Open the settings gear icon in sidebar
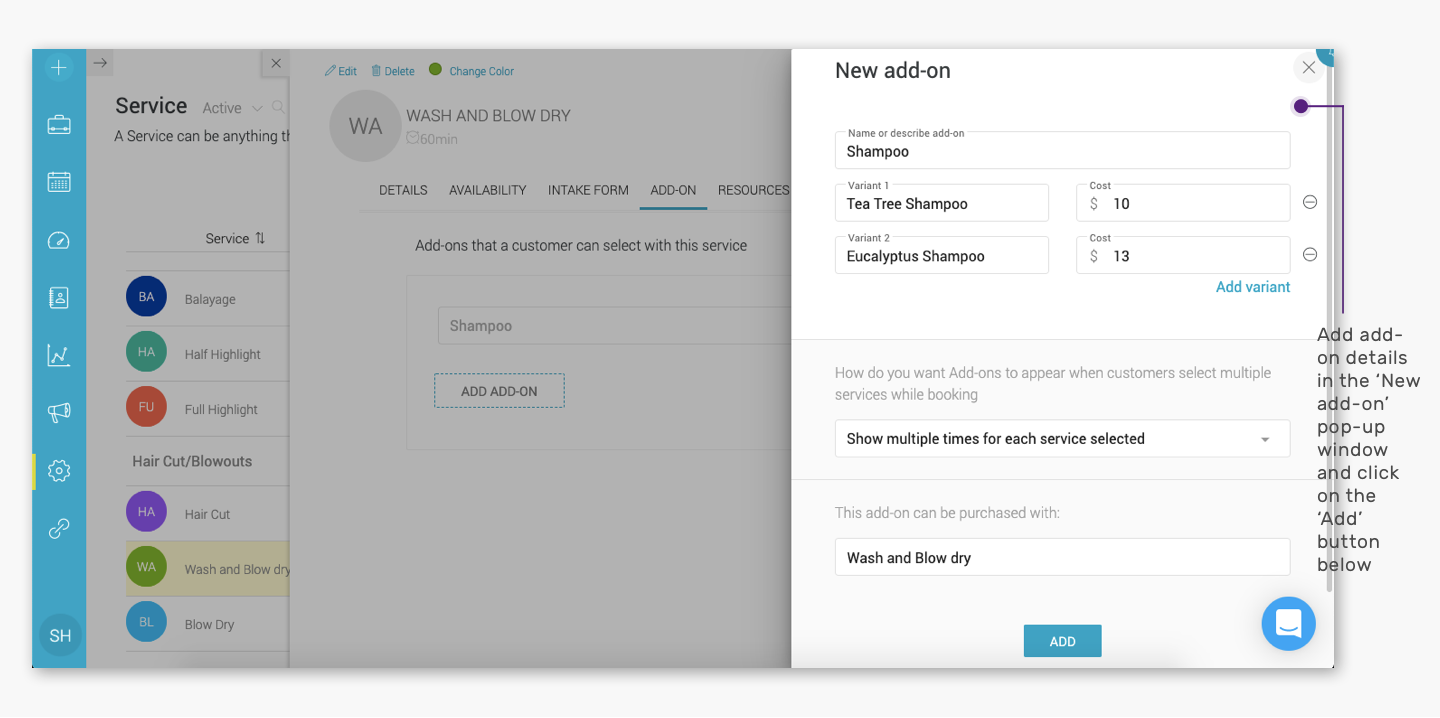The image size is (1440, 718). (x=59, y=470)
